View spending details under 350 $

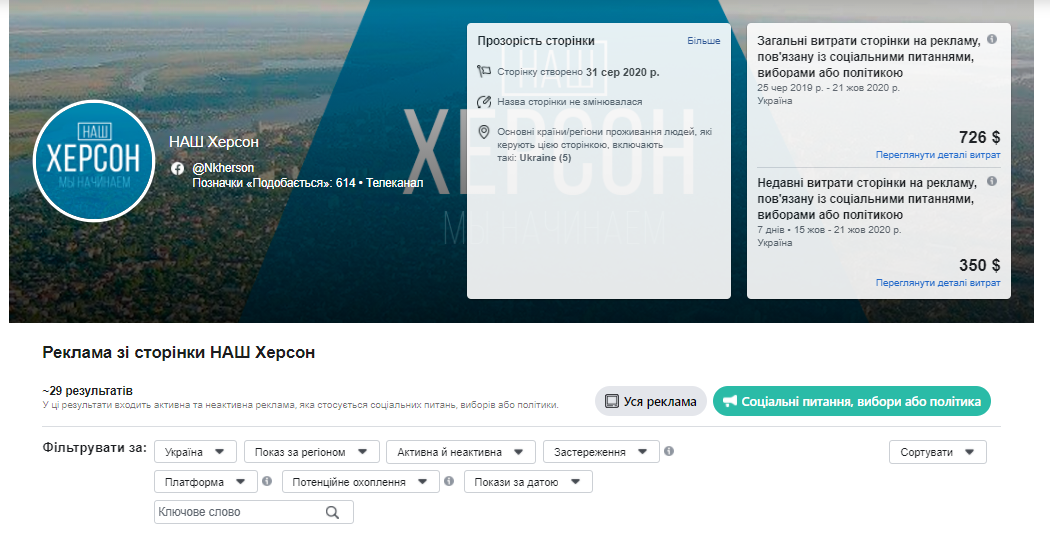pyautogui.click(x=938, y=283)
